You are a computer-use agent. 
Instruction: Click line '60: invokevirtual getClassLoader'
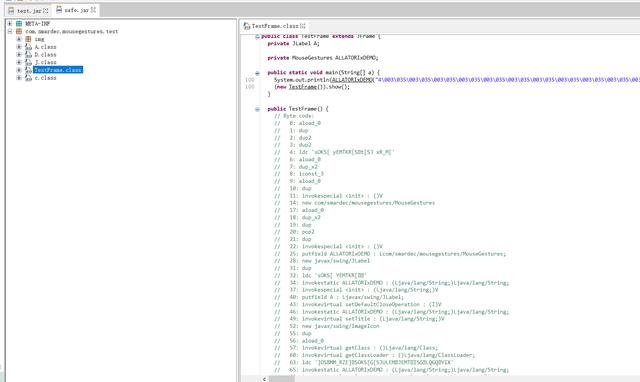click(x=375, y=355)
